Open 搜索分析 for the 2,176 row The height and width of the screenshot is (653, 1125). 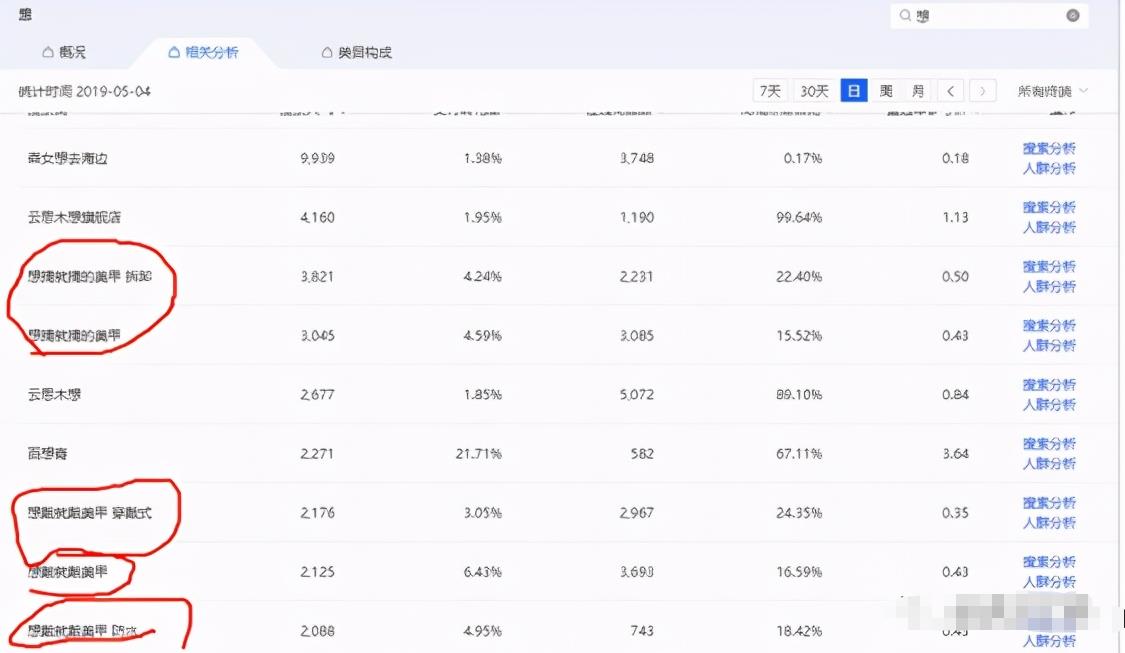[1049, 503]
